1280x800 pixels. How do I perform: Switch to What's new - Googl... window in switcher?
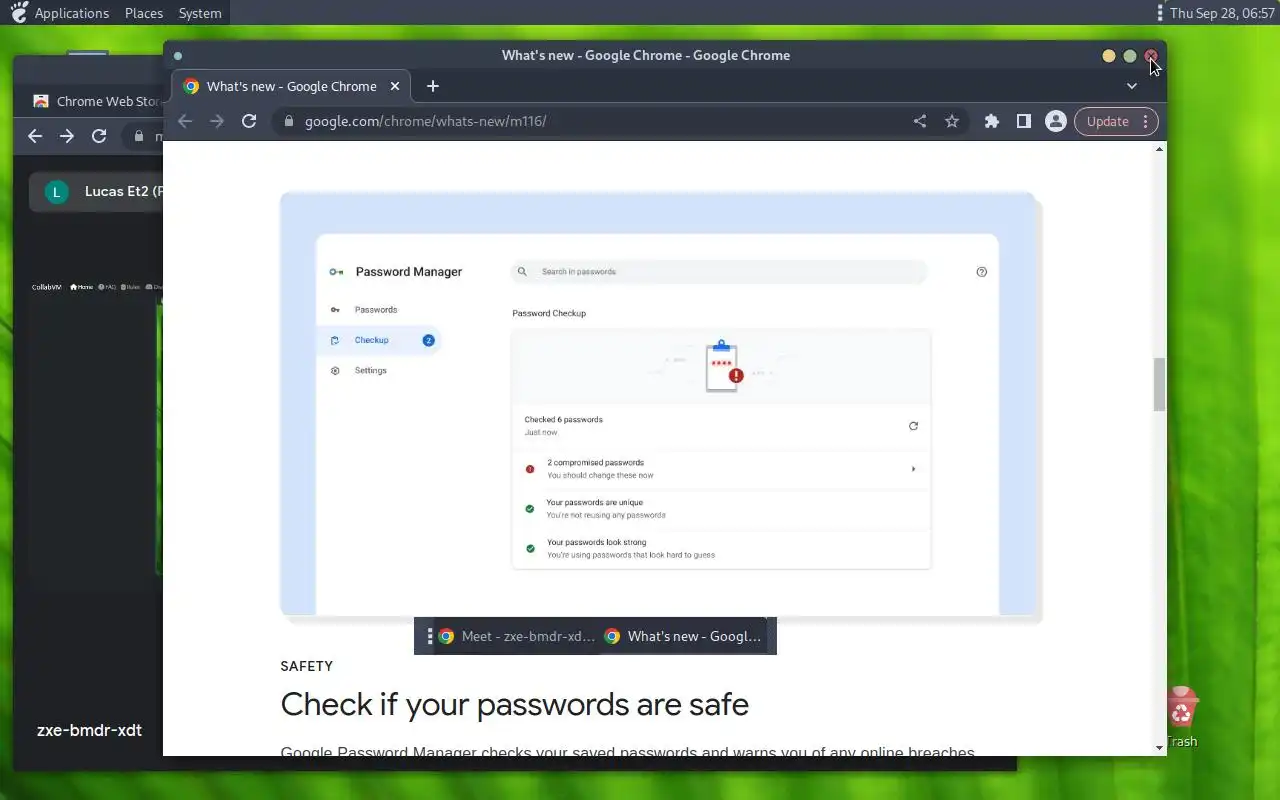[x=685, y=636]
